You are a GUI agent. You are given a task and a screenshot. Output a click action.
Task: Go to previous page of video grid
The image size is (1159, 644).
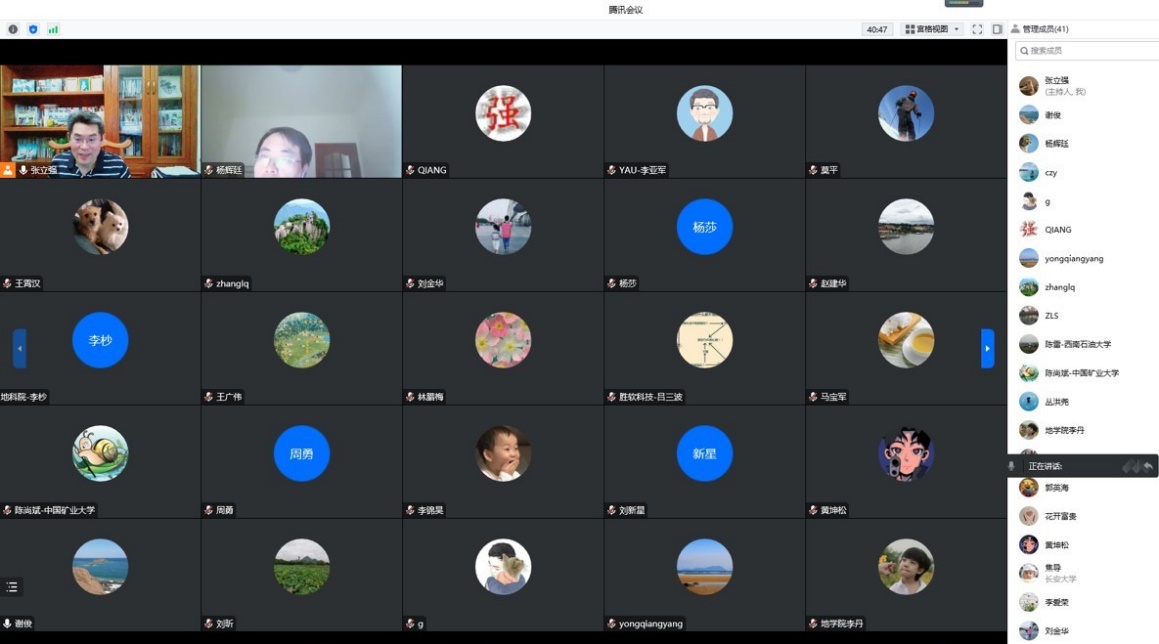(19, 348)
